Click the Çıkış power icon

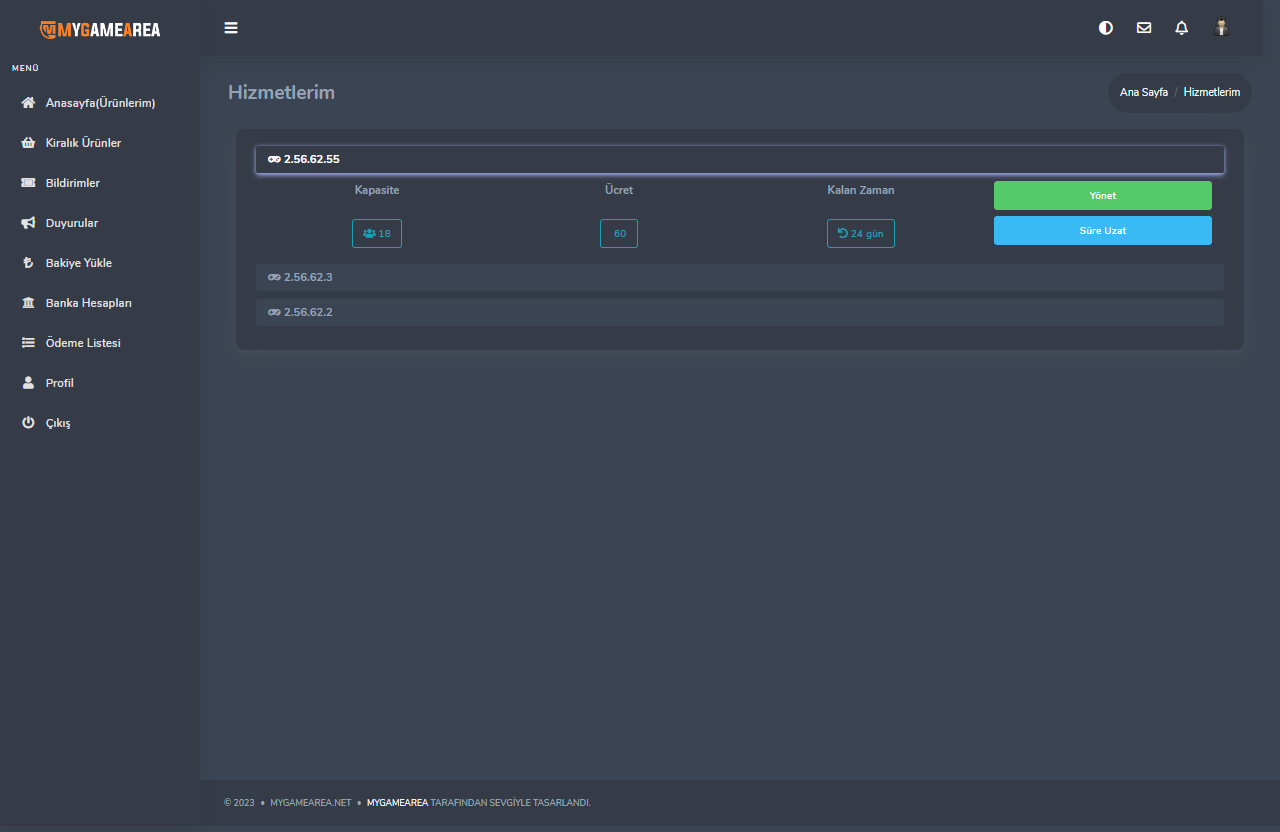tap(28, 423)
